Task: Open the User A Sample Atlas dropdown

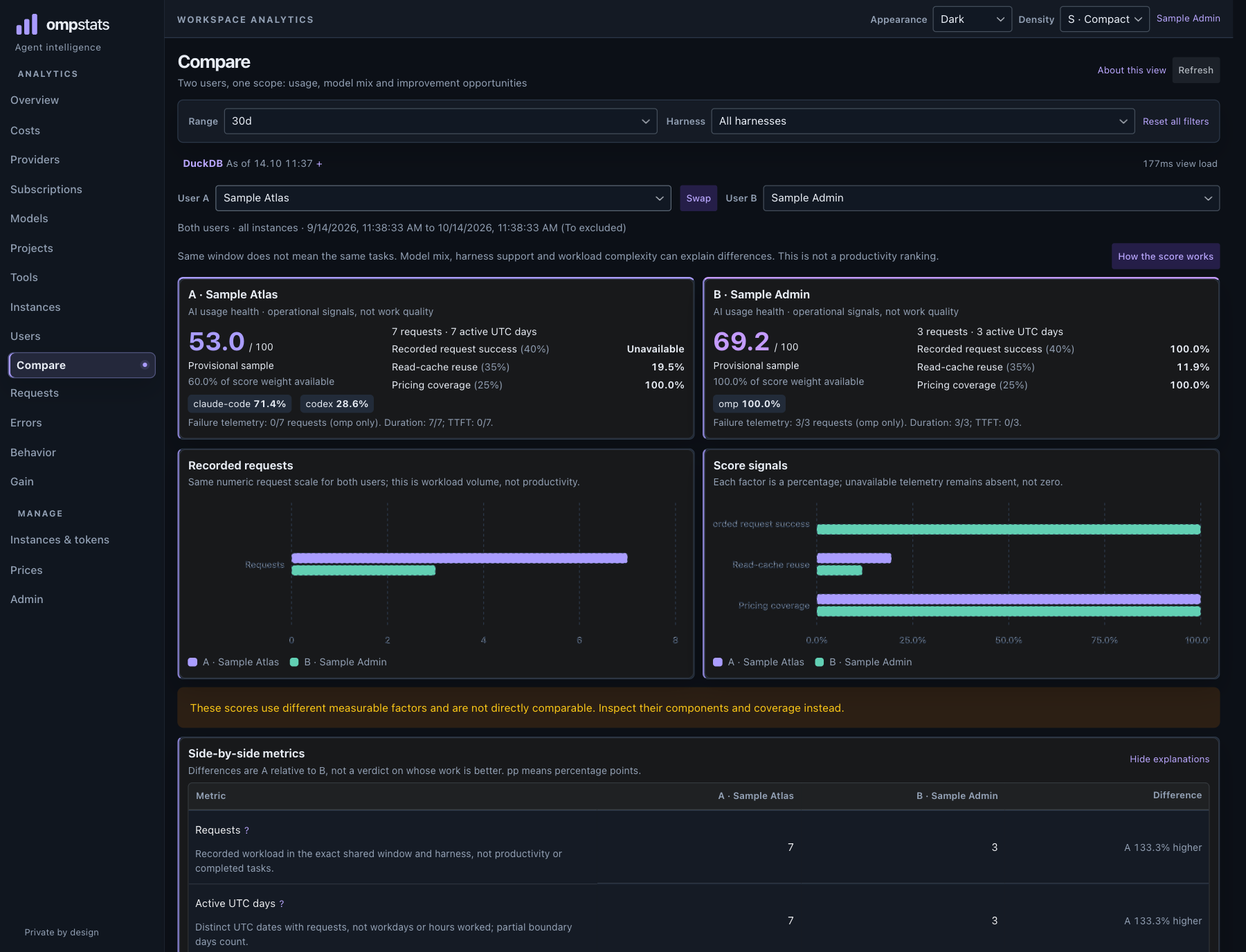Action: tap(443, 198)
